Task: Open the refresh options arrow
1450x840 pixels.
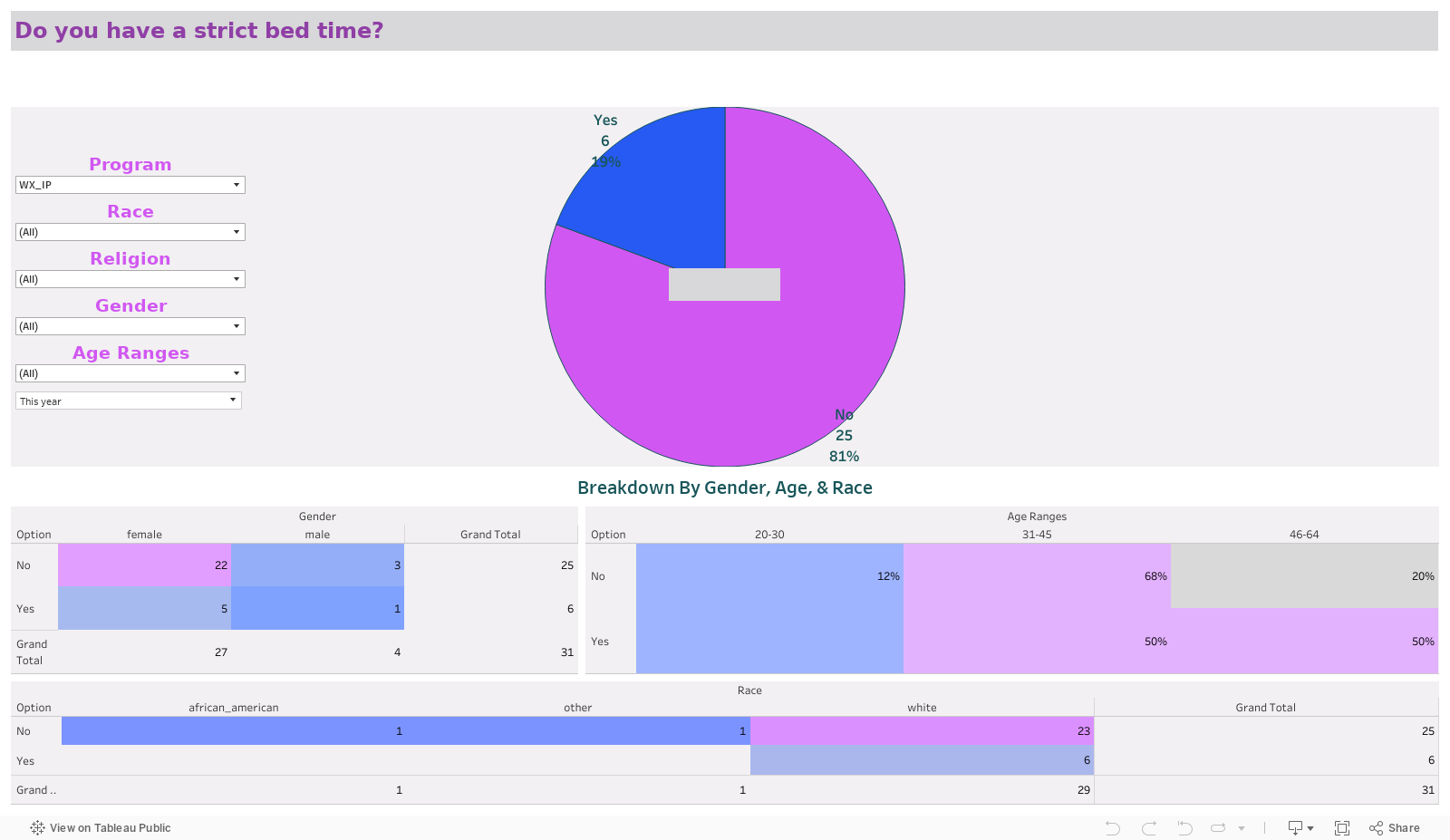Action: (x=1242, y=828)
